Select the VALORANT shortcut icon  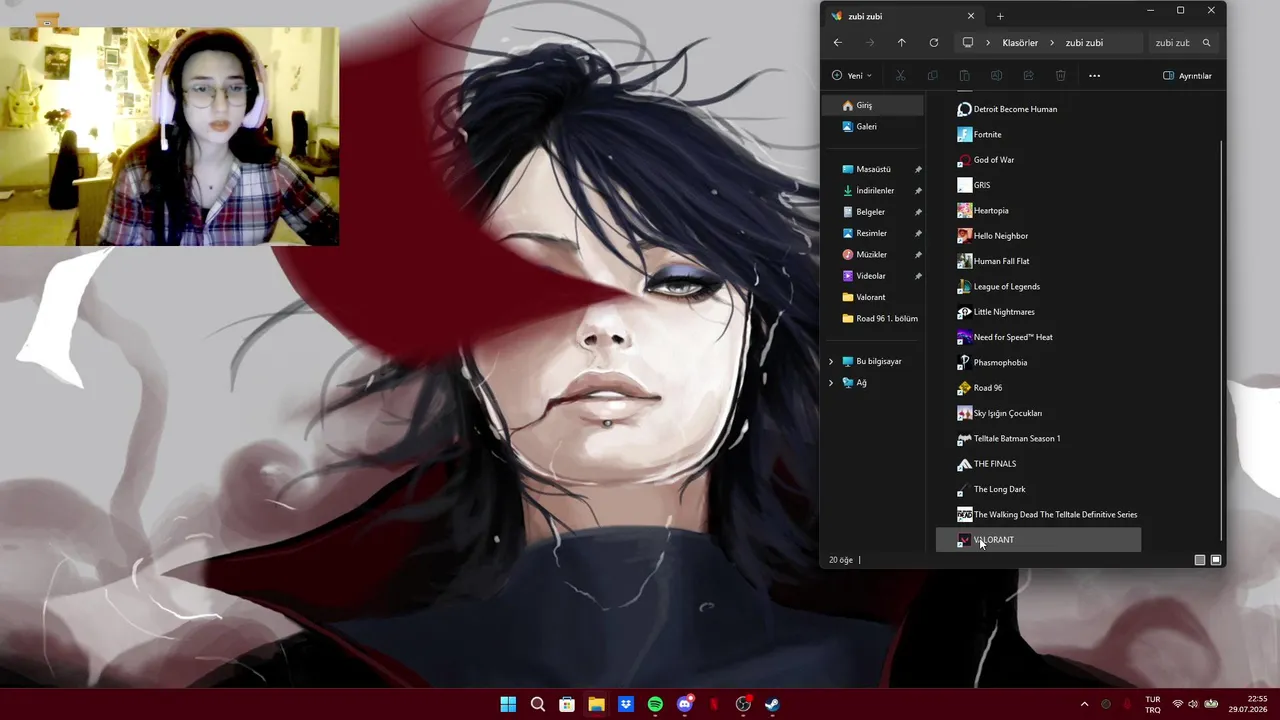tap(964, 540)
